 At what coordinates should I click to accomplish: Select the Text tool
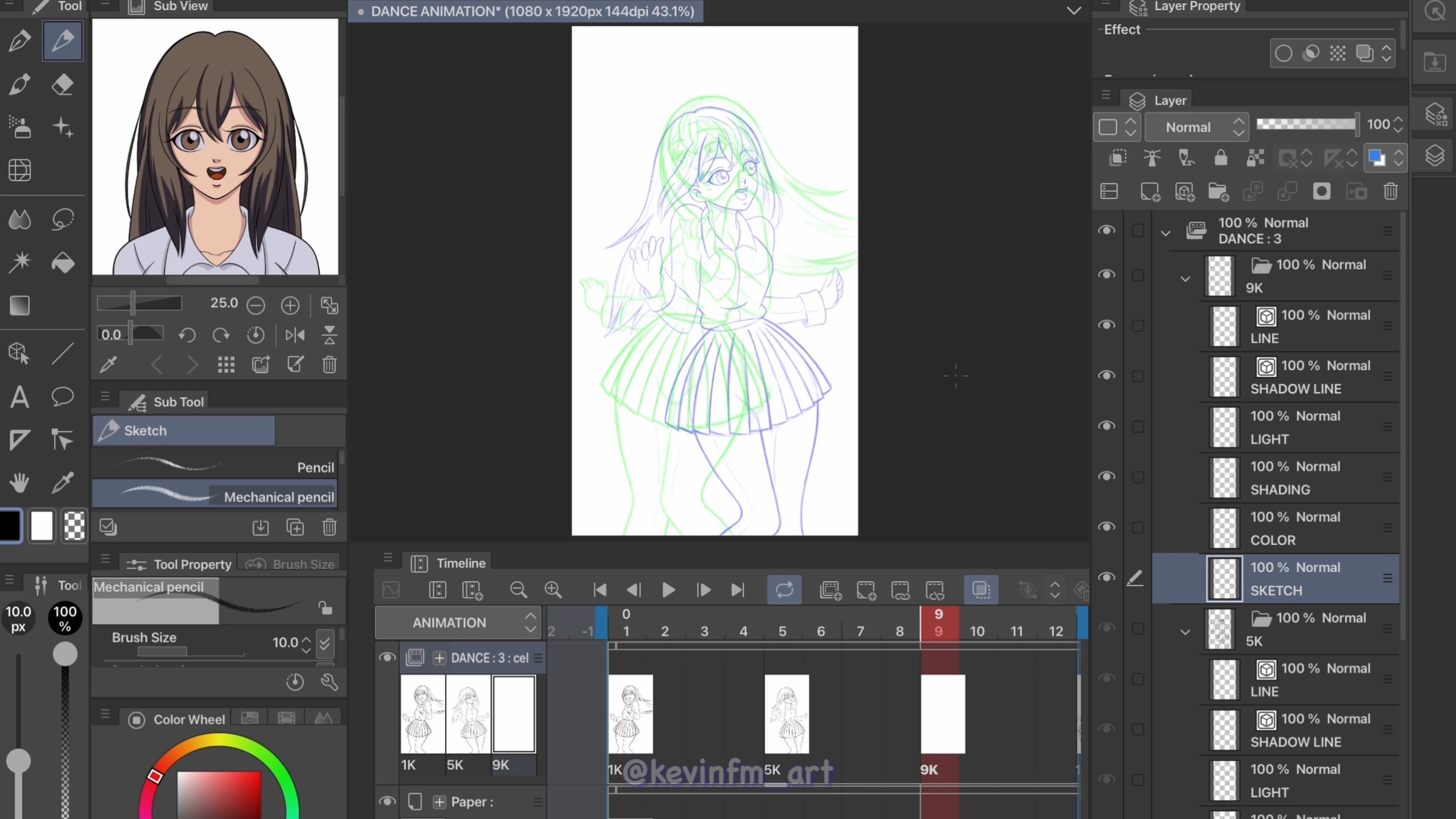click(20, 397)
